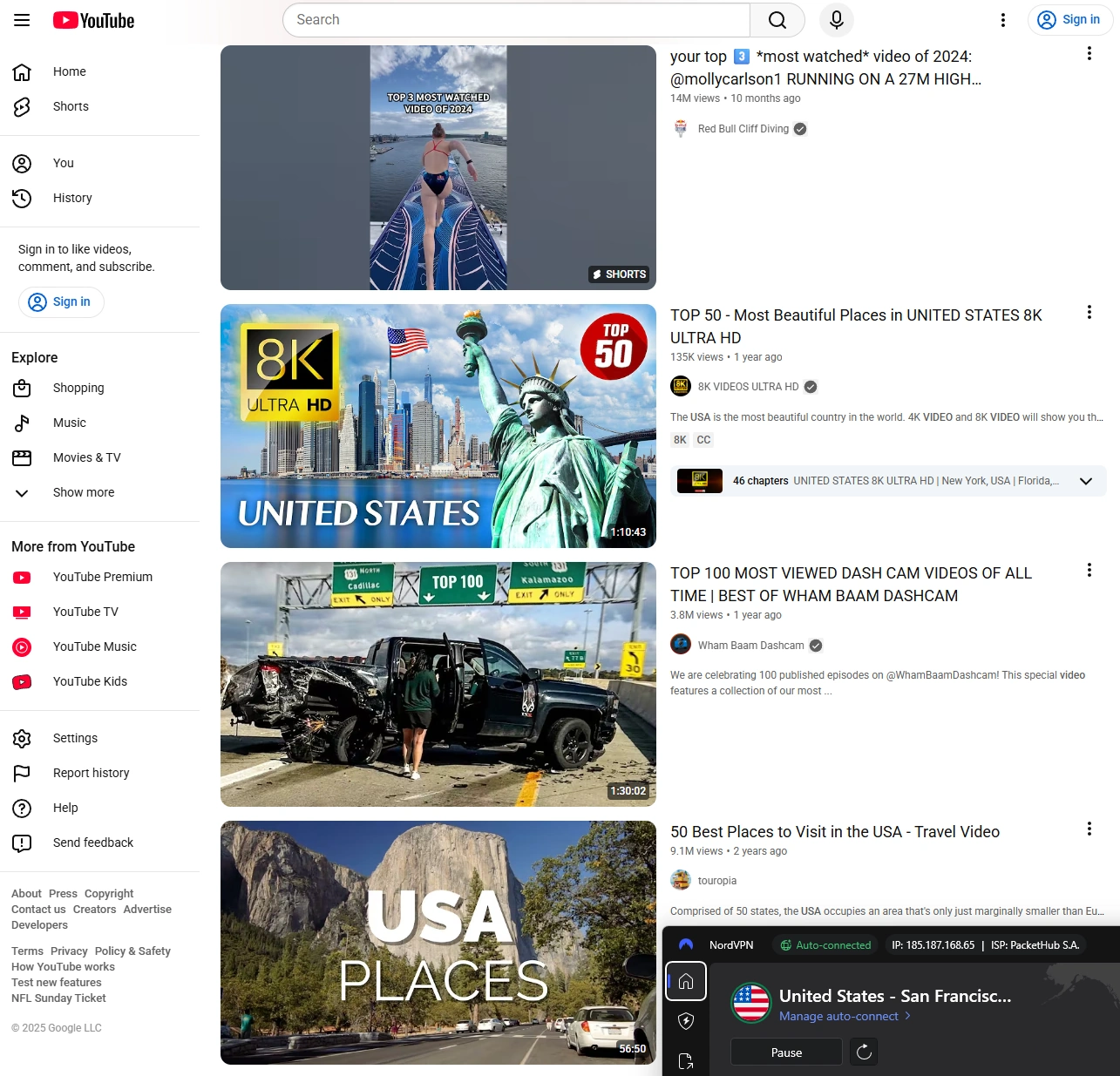
Task: Click the Terms footer link
Action: click(x=27, y=951)
